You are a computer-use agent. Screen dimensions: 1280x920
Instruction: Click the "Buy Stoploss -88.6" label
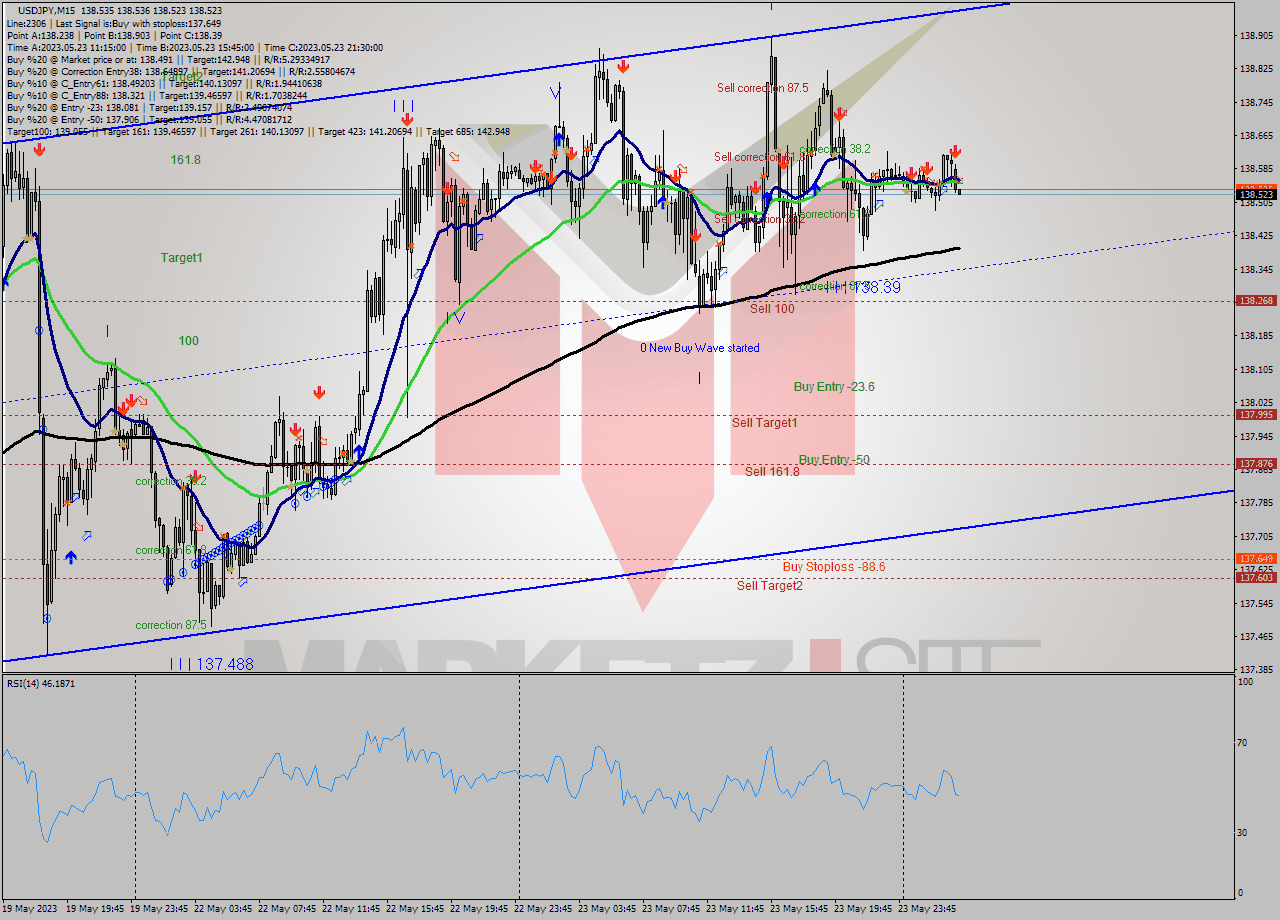coord(835,567)
